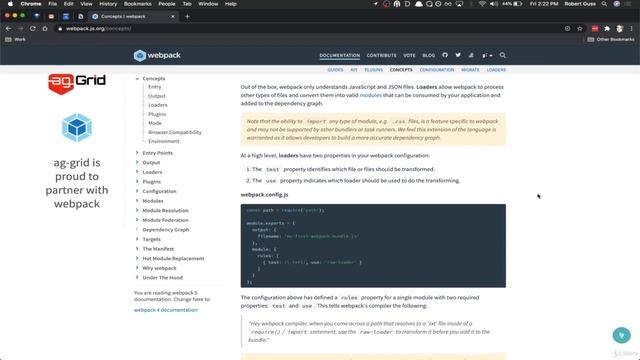The height and width of the screenshot is (360, 640).
Task: Switch to the MIGRATE sub-navigation tab
Action: (470, 70)
